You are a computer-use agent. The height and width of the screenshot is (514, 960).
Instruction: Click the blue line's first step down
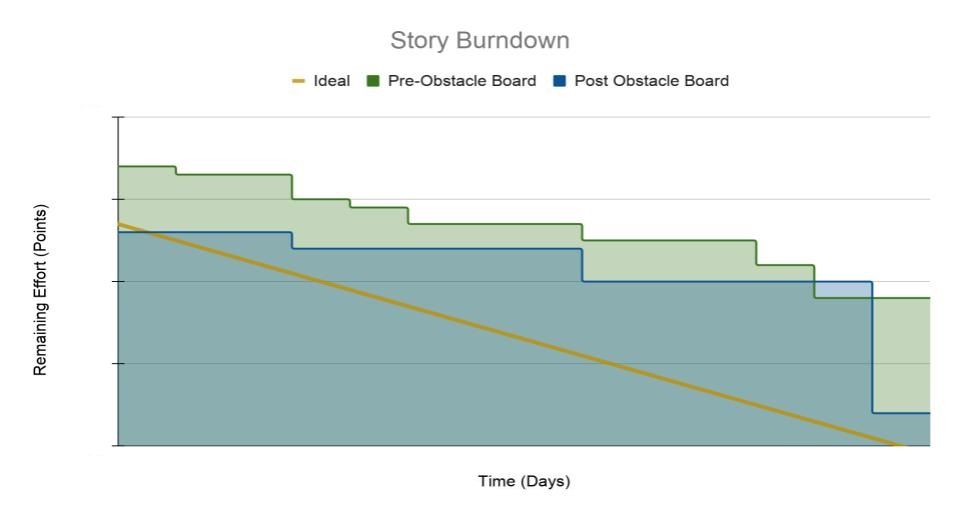point(292,240)
